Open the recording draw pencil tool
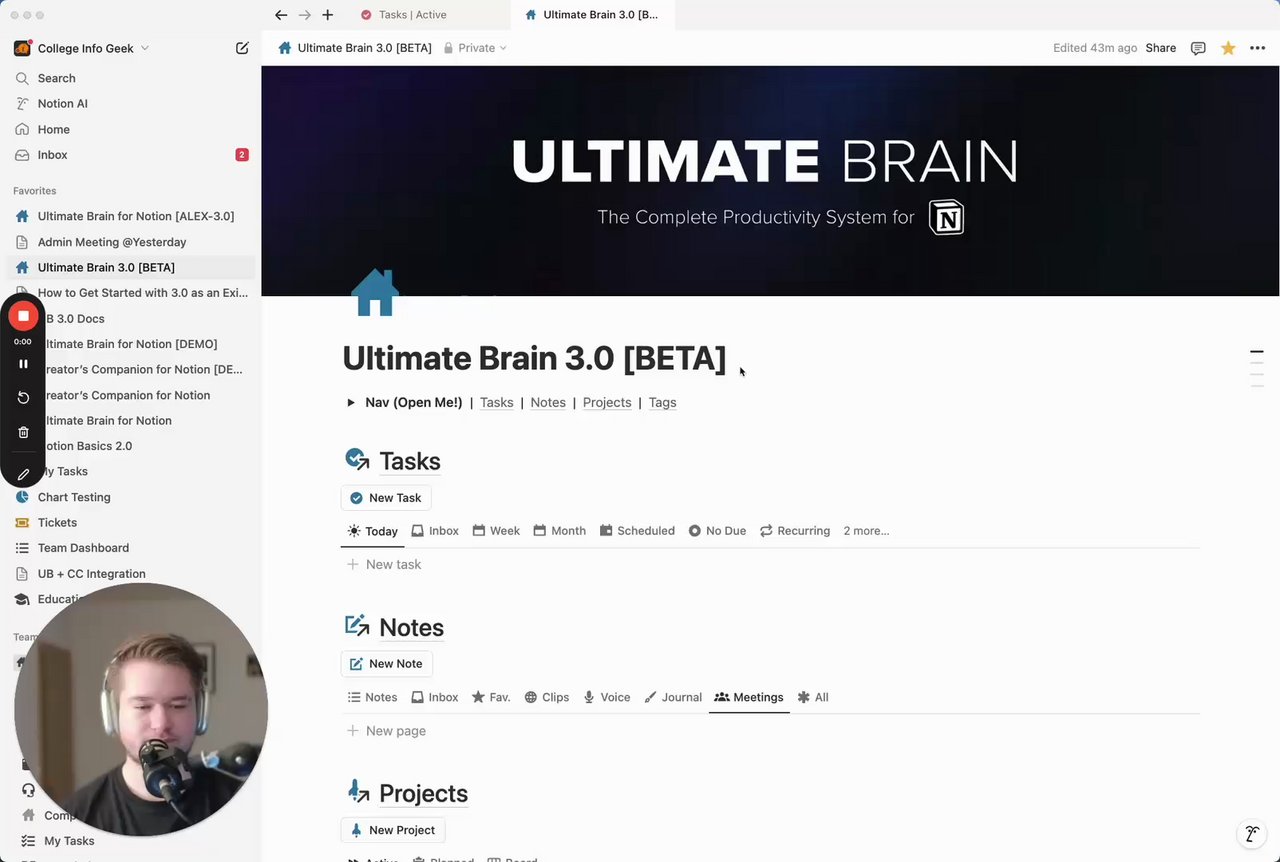The height and width of the screenshot is (862, 1280). point(23,474)
